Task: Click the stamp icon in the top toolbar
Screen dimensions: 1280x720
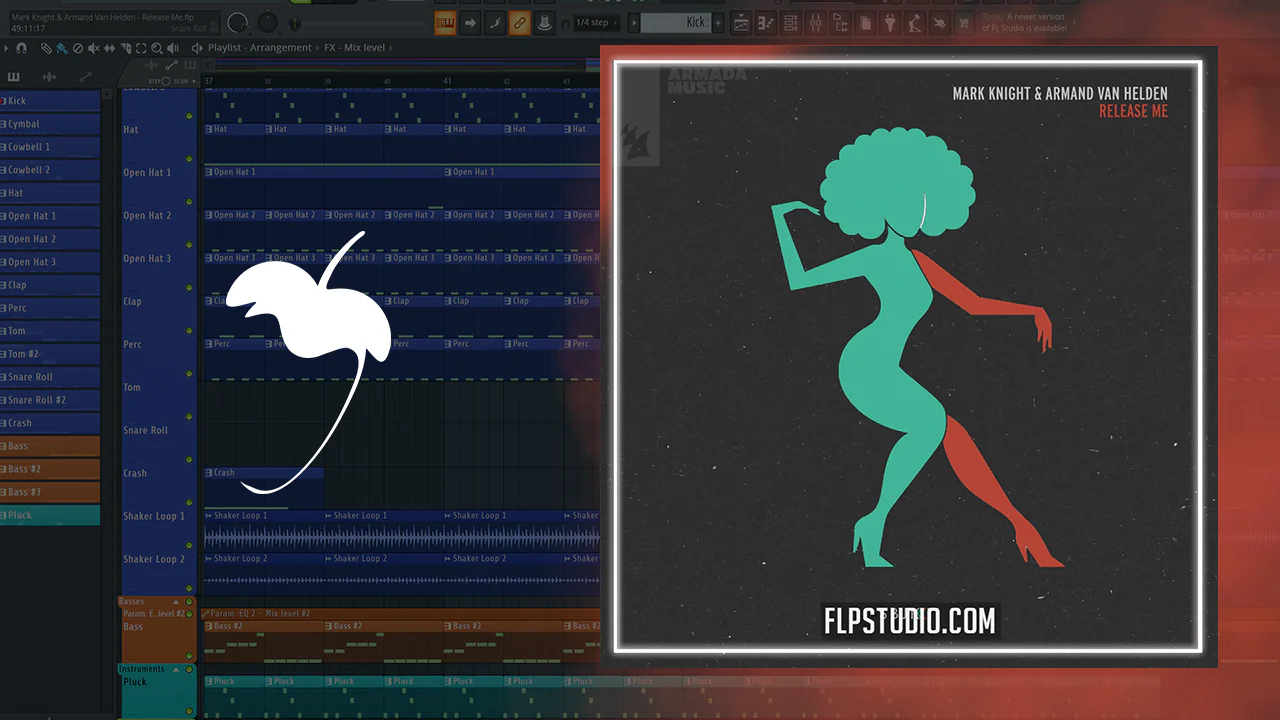Action: pyautogui.click(x=543, y=22)
